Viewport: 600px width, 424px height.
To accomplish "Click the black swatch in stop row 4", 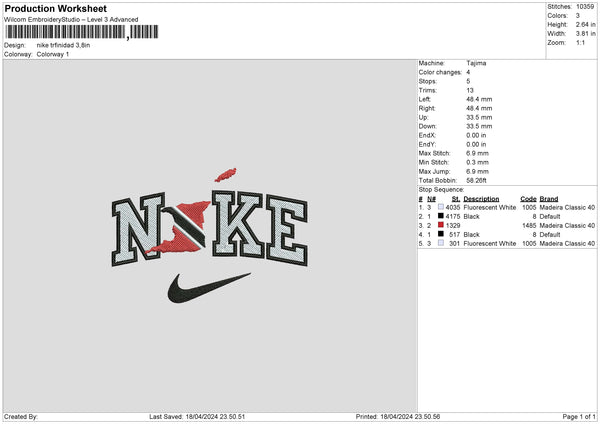I will (441, 234).
